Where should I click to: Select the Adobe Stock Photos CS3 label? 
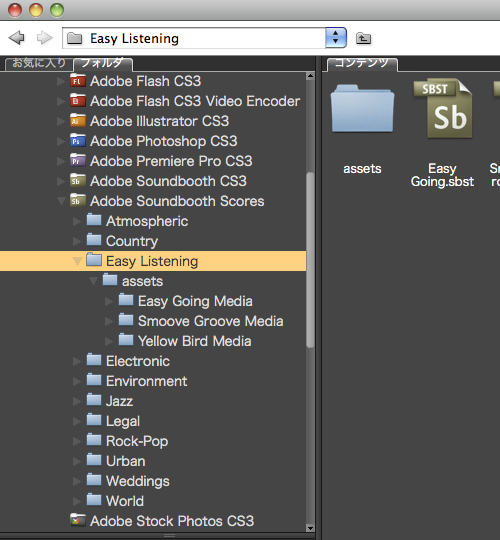tap(172, 521)
